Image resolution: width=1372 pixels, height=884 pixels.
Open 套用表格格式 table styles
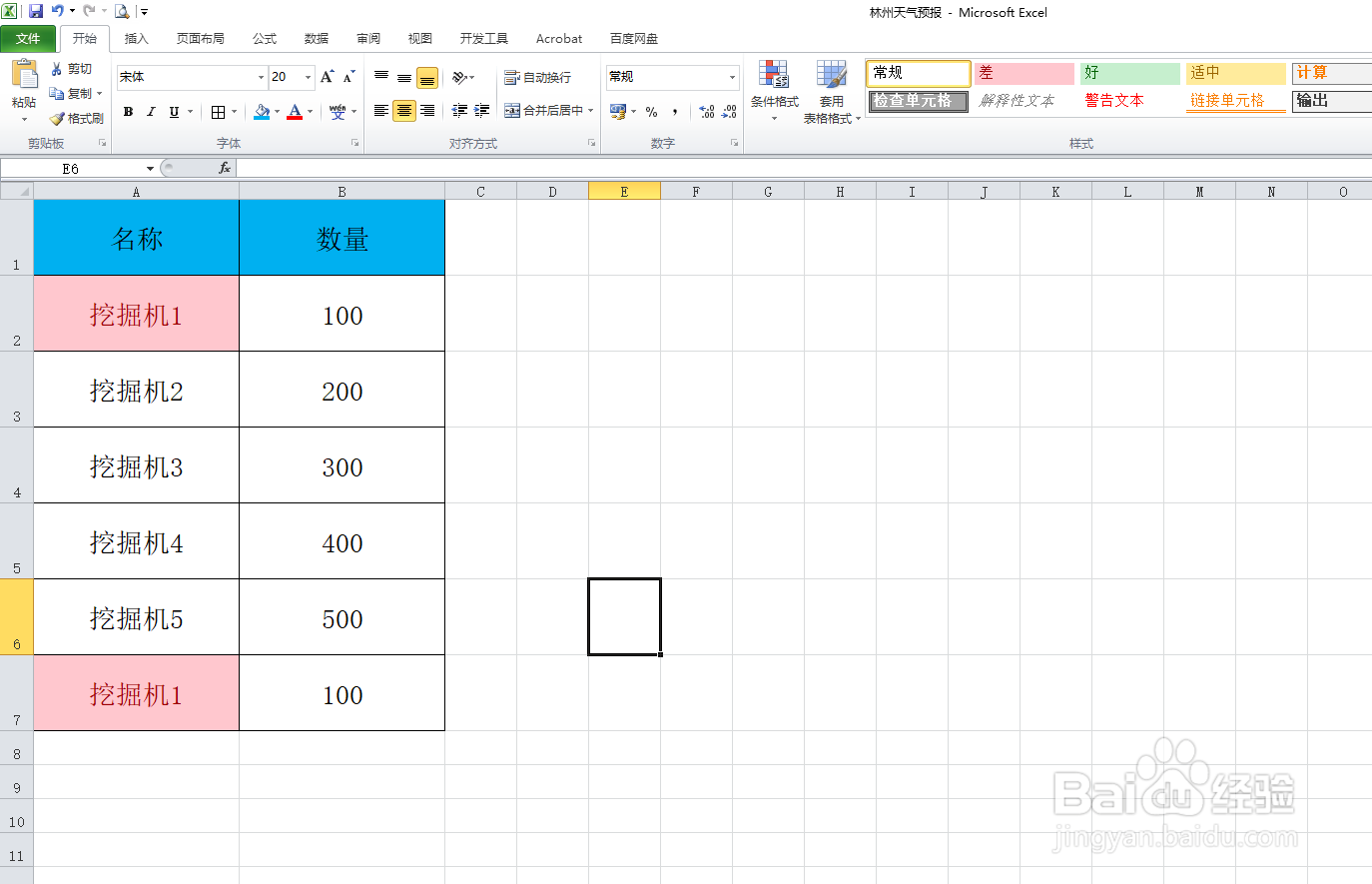tap(831, 92)
